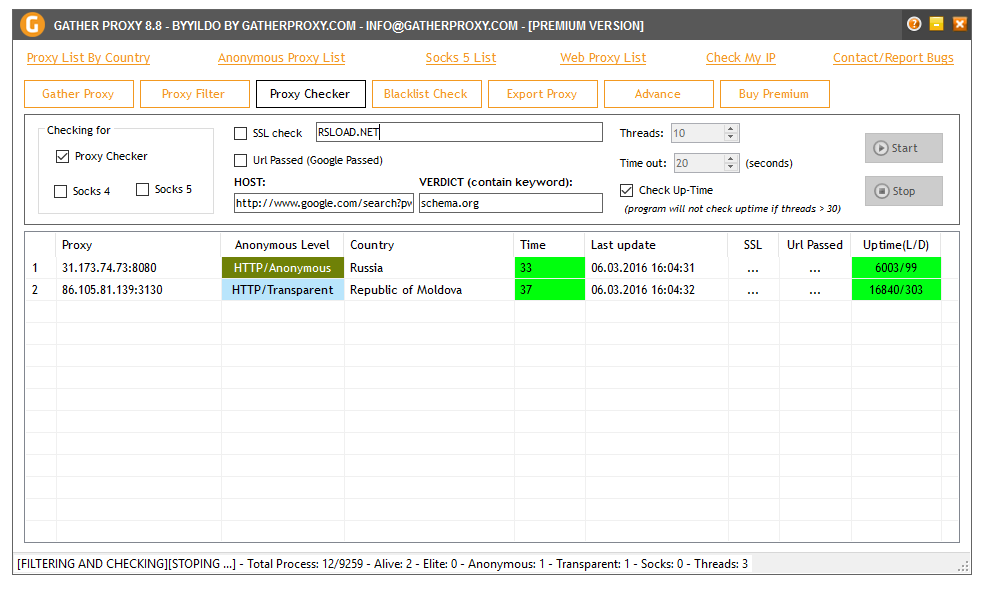Sort by the Time column header
987x591 pixels.
pyautogui.click(x=550, y=245)
